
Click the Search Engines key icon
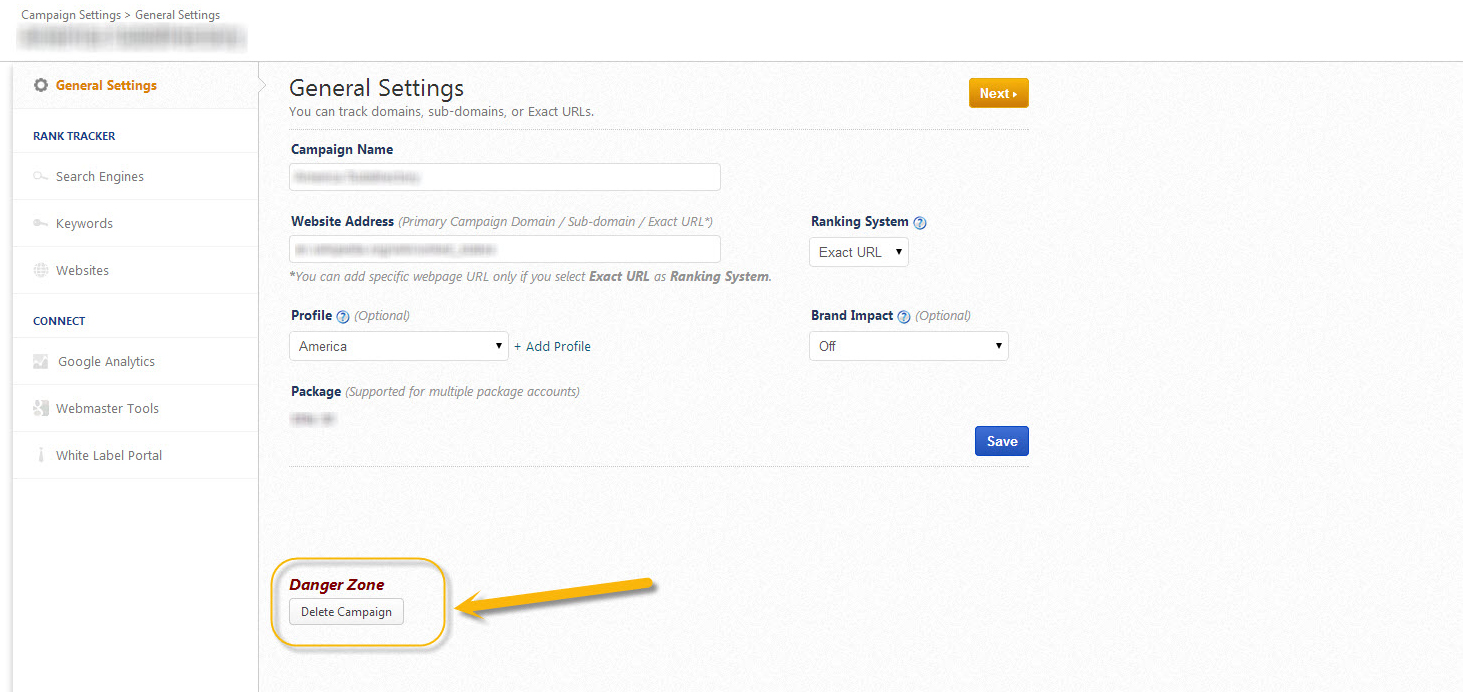pyautogui.click(x=40, y=177)
